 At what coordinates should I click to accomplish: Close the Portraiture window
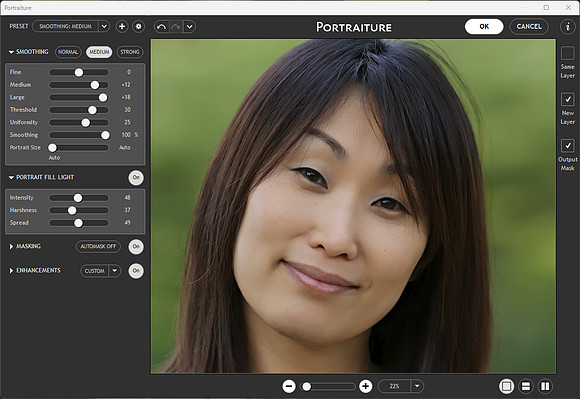coord(569,7)
